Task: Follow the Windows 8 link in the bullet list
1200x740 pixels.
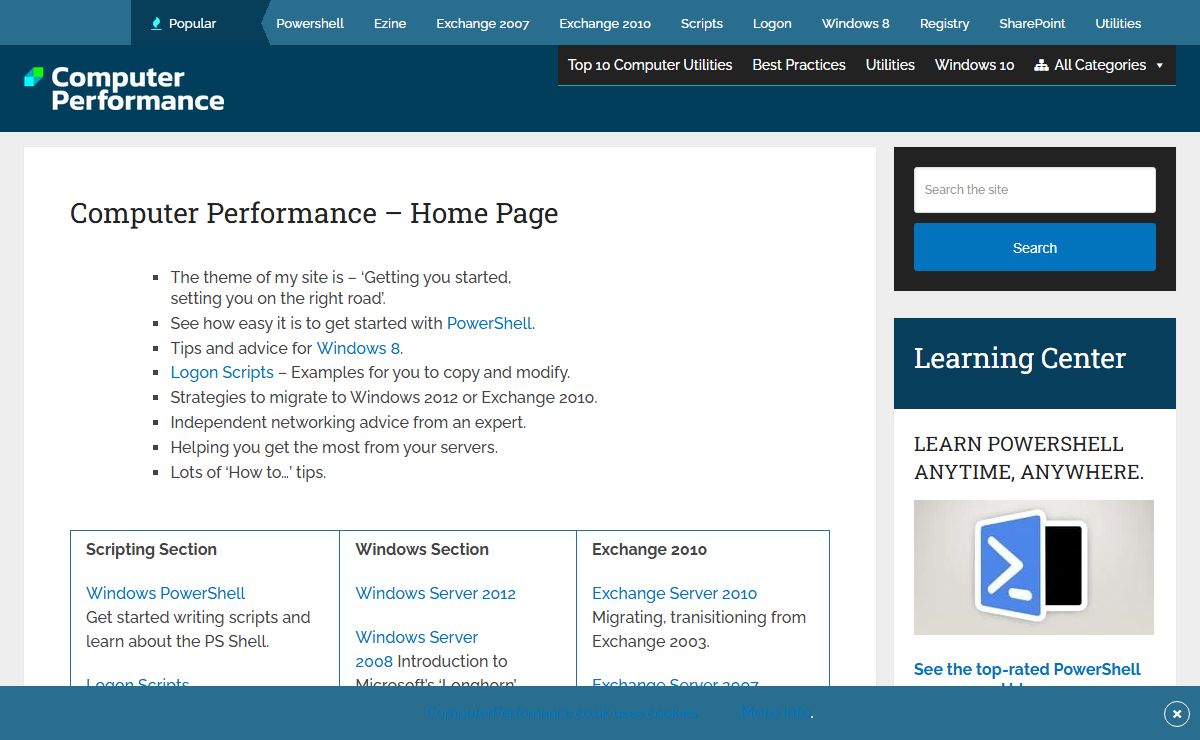Action: pos(358,348)
